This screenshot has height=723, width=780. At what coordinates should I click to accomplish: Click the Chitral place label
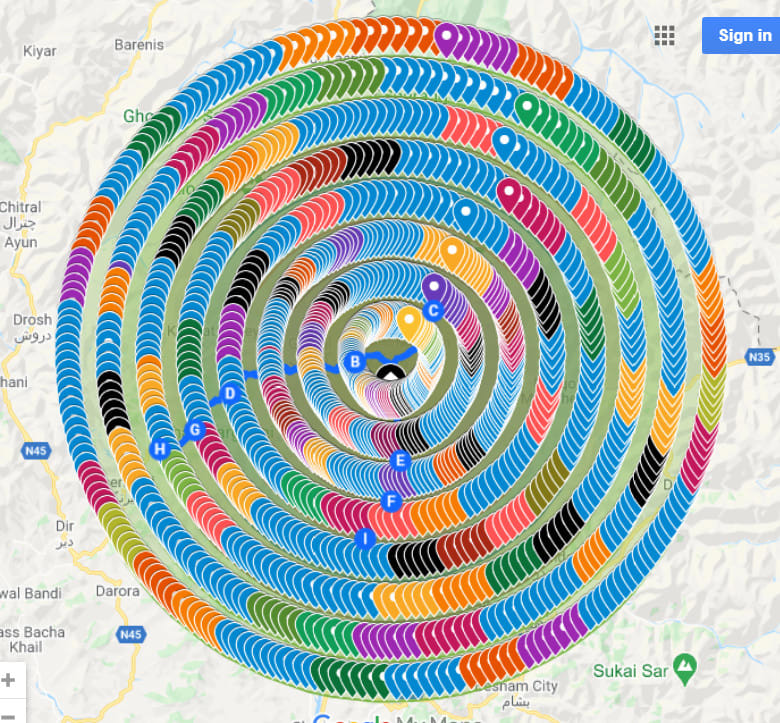pos(20,207)
